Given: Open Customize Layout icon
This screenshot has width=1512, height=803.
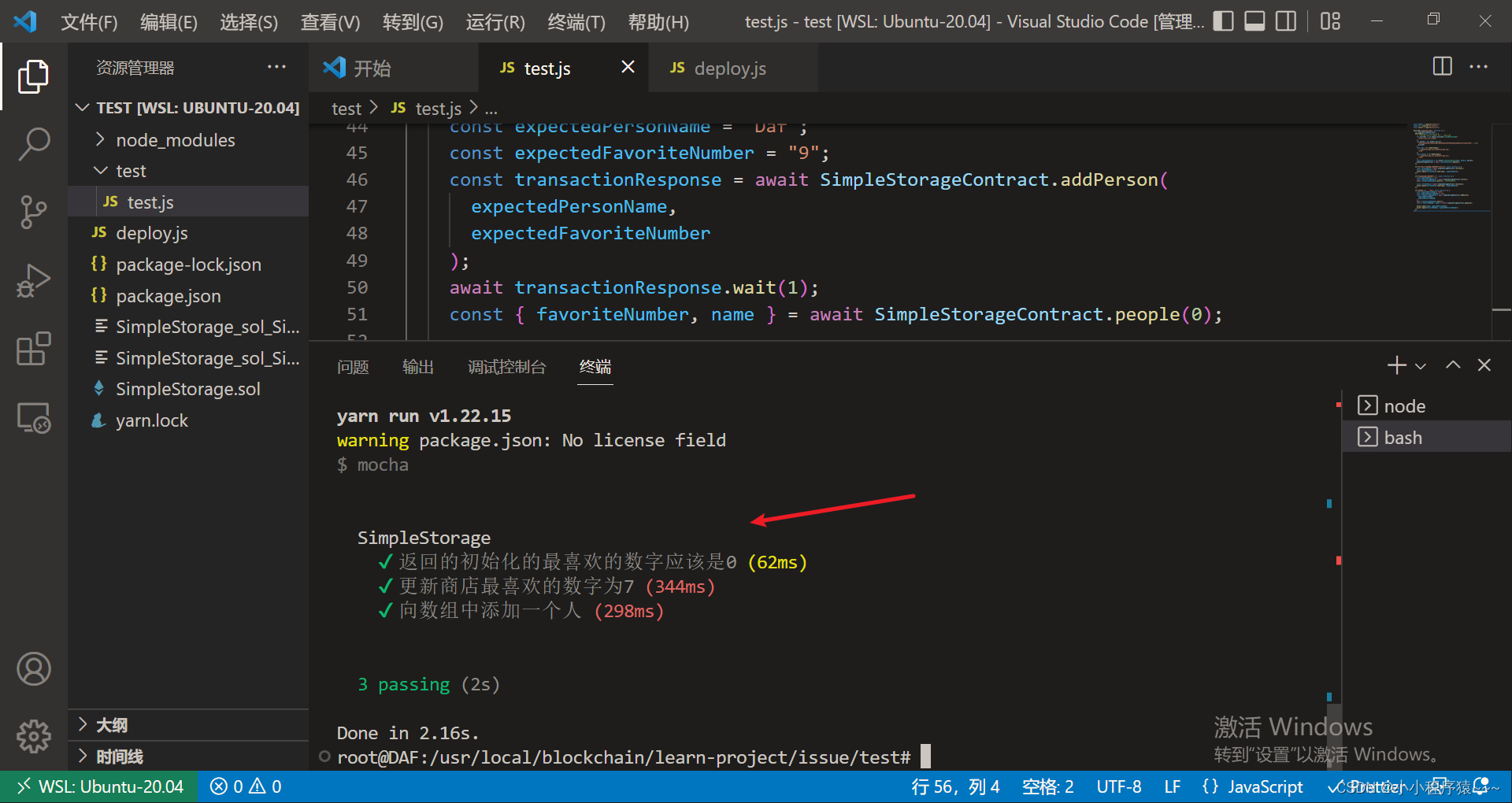Looking at the screenshot, I should pyautogui.click(x=1330, y=21).
